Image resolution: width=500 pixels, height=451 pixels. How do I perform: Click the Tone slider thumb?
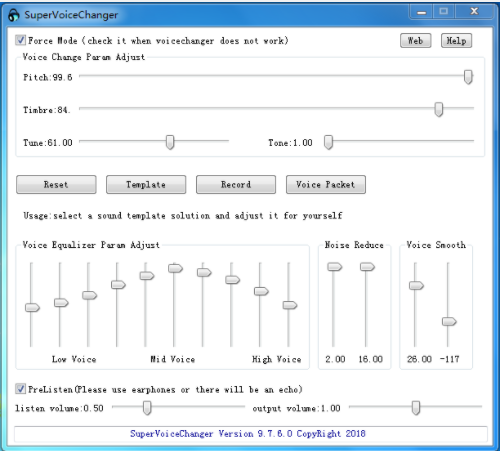328,142
